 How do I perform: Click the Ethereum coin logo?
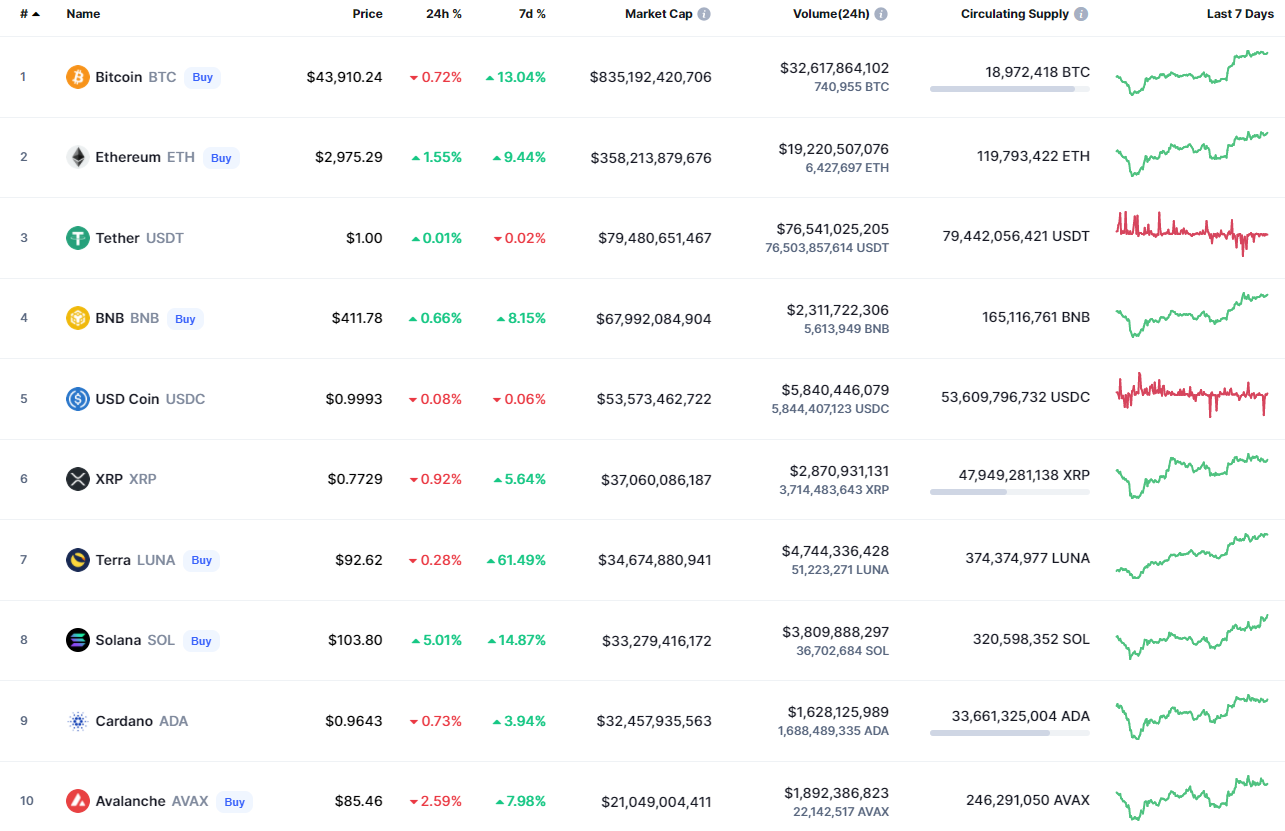tap(78, 157)
